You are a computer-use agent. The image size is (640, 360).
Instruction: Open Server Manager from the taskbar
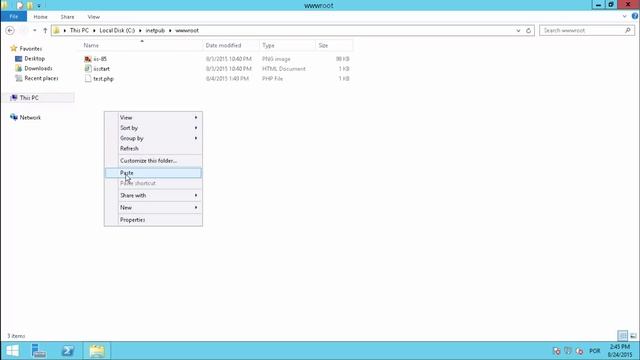(x=39, y=351)
